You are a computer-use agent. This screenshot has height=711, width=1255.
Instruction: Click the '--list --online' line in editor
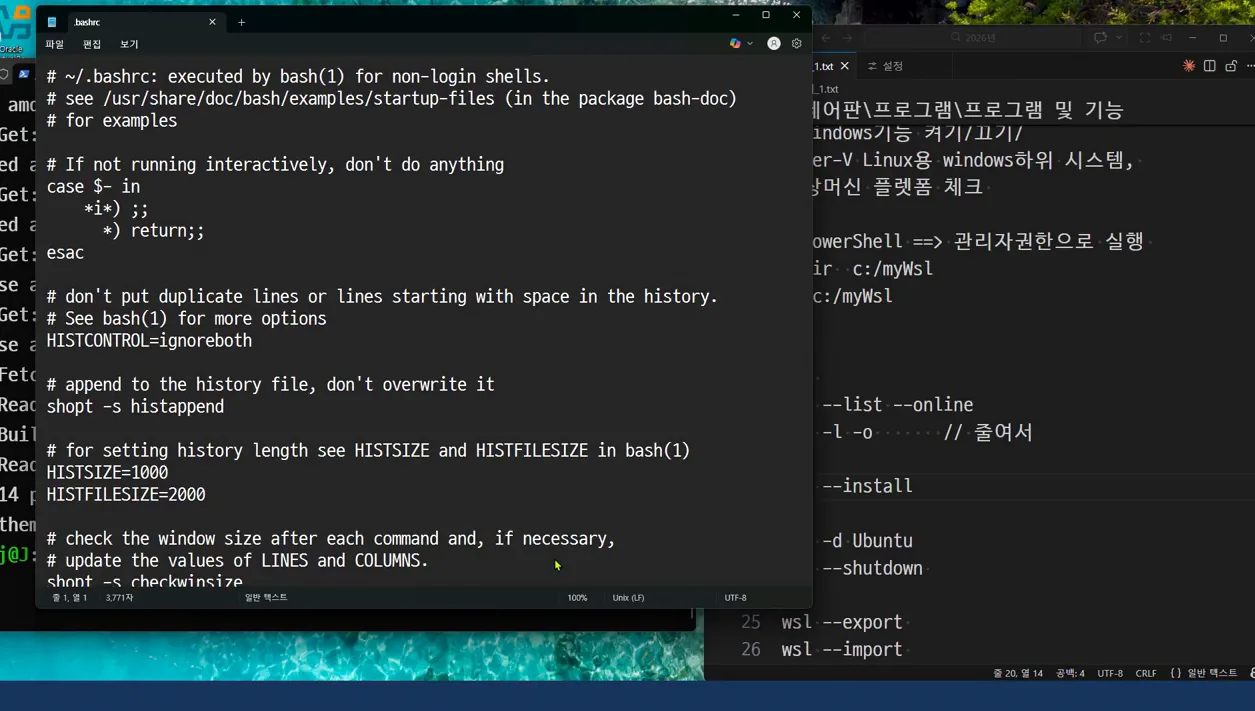tap(897, 405)
